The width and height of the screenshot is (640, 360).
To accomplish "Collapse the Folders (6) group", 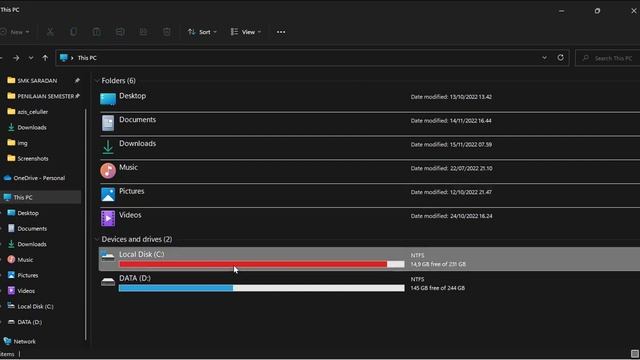I will [97, 81].
